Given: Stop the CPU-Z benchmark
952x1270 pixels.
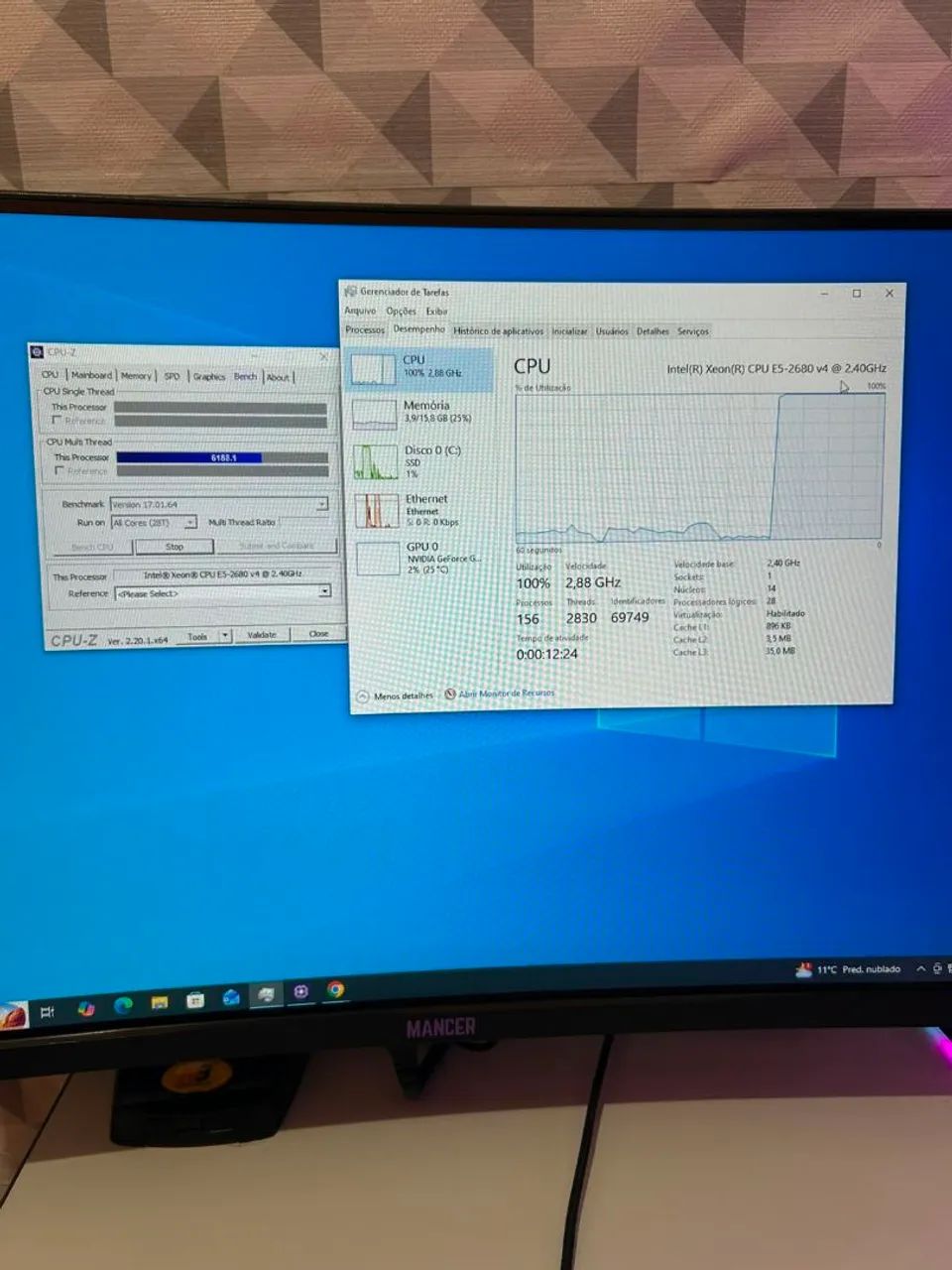Looking at the screenshot, I should coord(175,547).
